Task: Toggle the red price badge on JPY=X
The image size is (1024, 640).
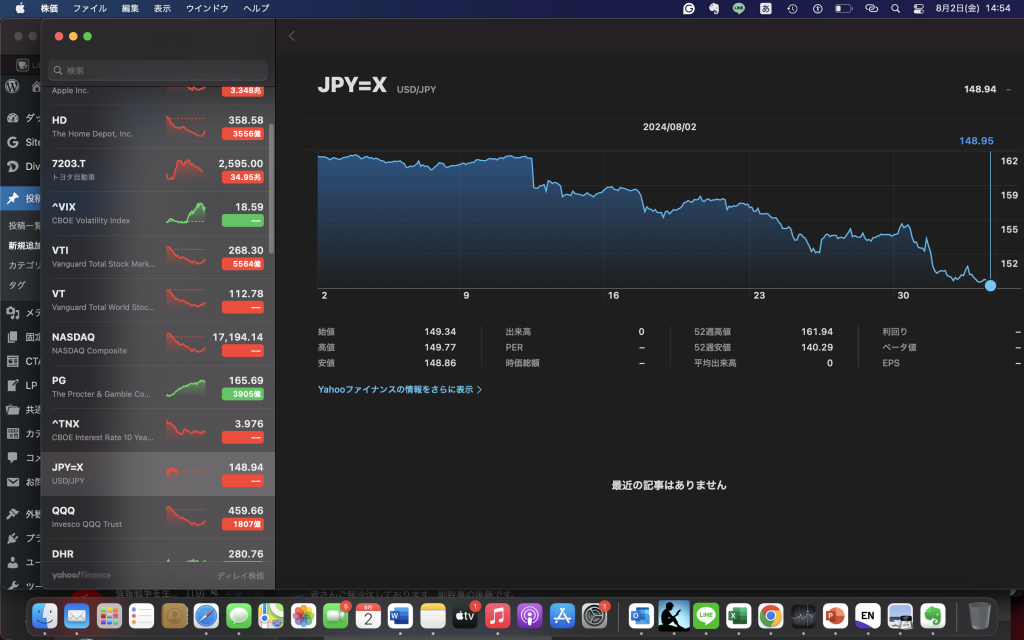Action: click(x=241, y=480)
